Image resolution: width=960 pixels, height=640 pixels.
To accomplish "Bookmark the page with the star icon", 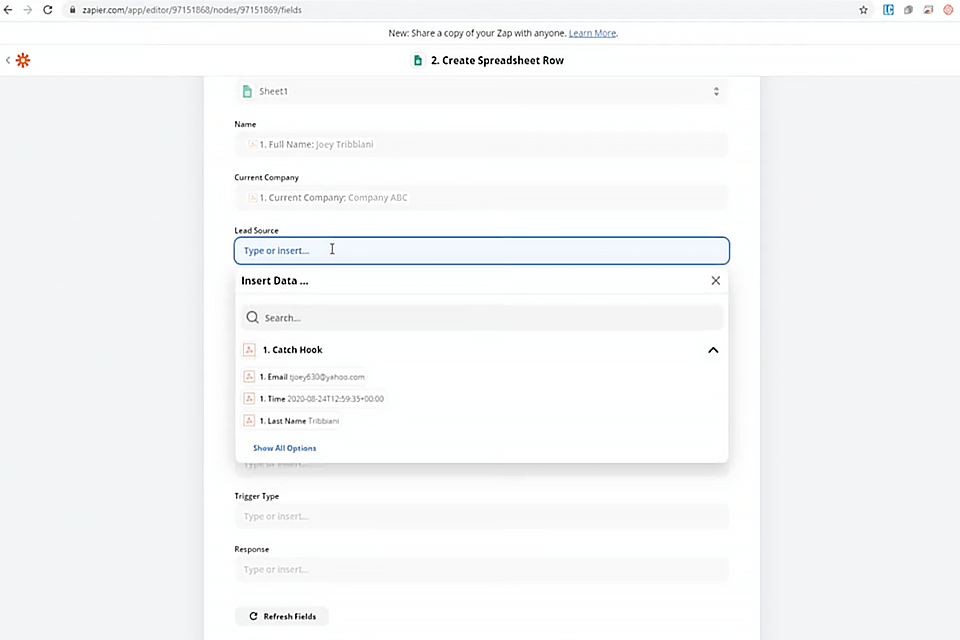I will [x=863, y=10].
